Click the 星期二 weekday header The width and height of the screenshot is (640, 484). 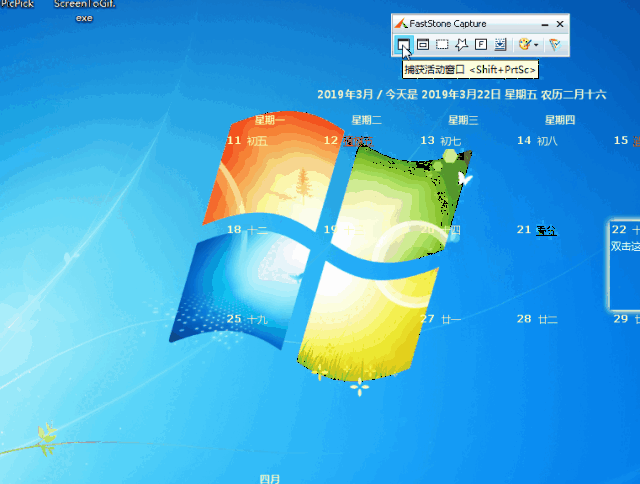(x=367, y=120)
